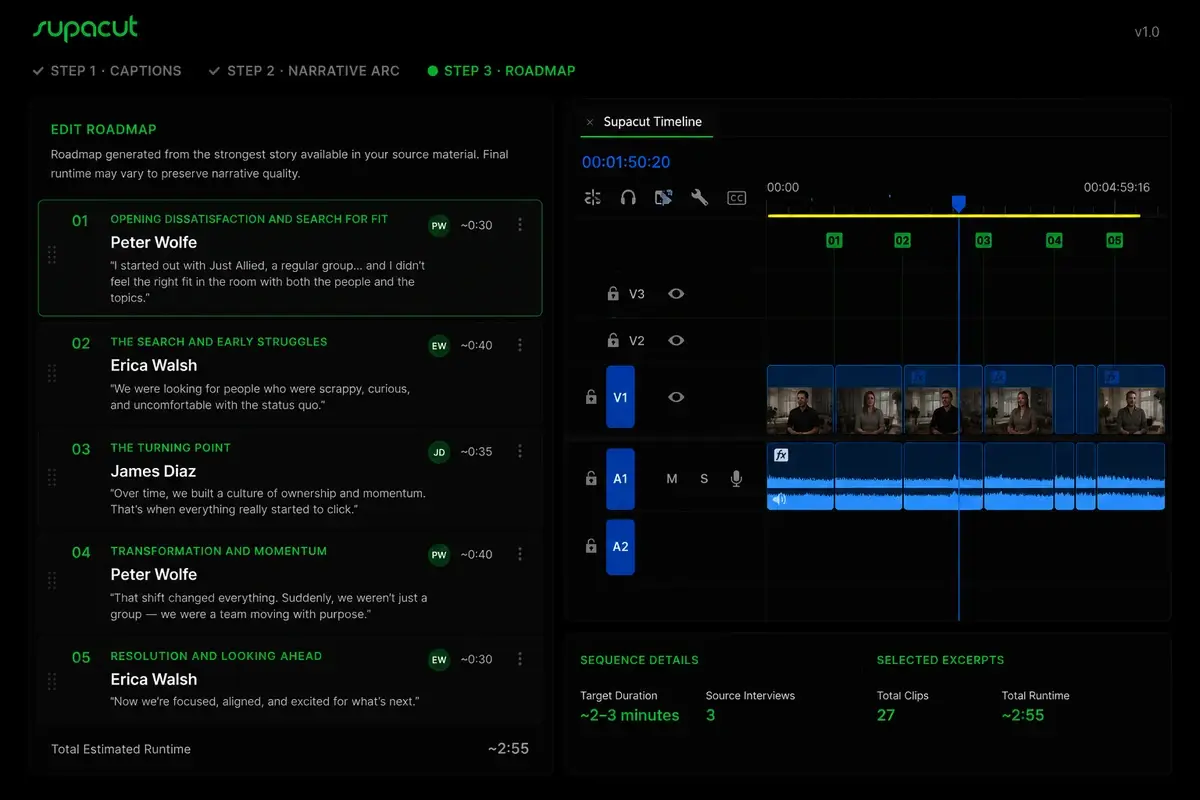The width and height of the screenshot is (1200, 800).
Task: Select first video clip thumbnail on V1
Action: tap(800, 398)
